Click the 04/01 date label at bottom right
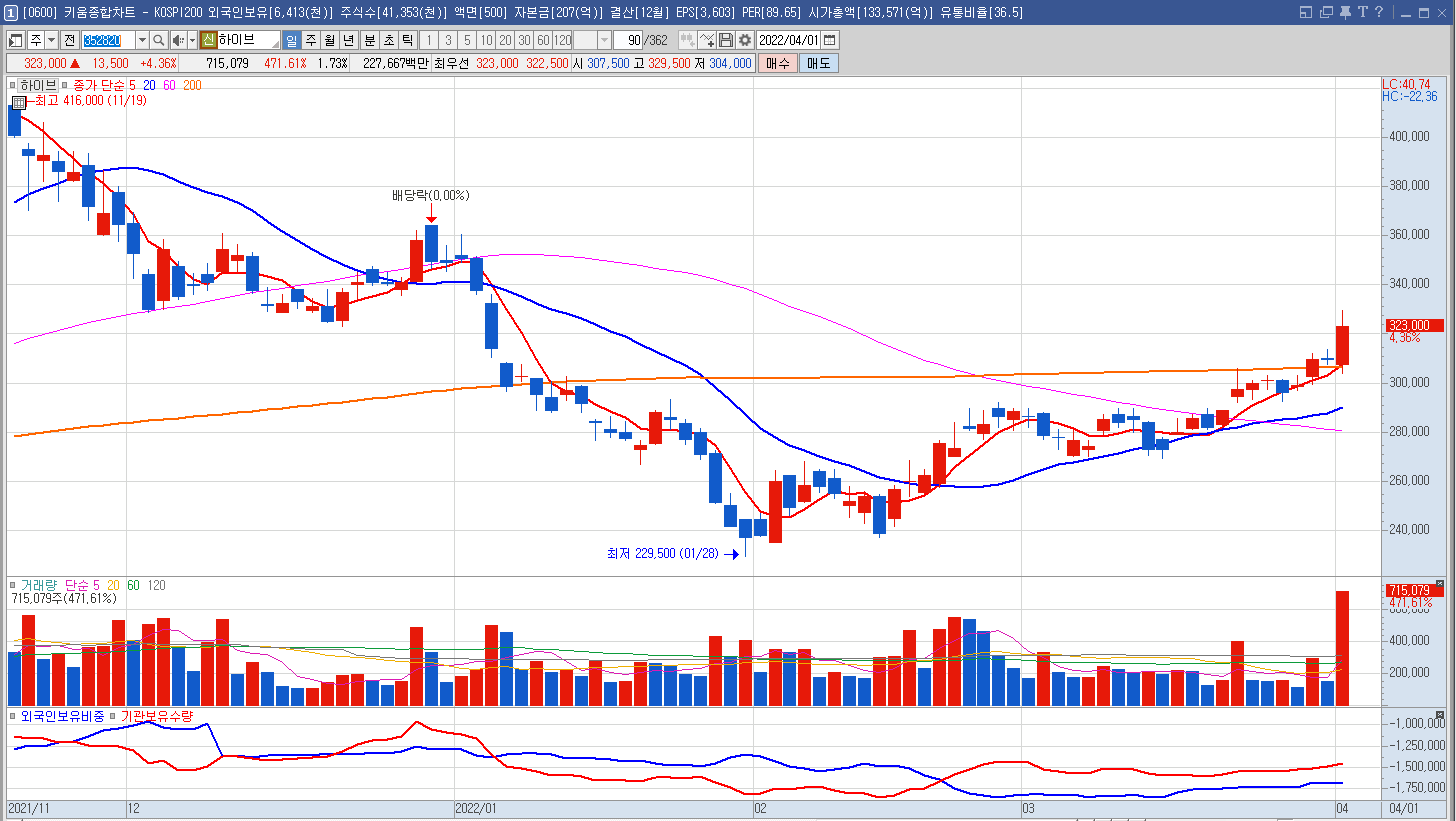 (x=1403, y=807)
